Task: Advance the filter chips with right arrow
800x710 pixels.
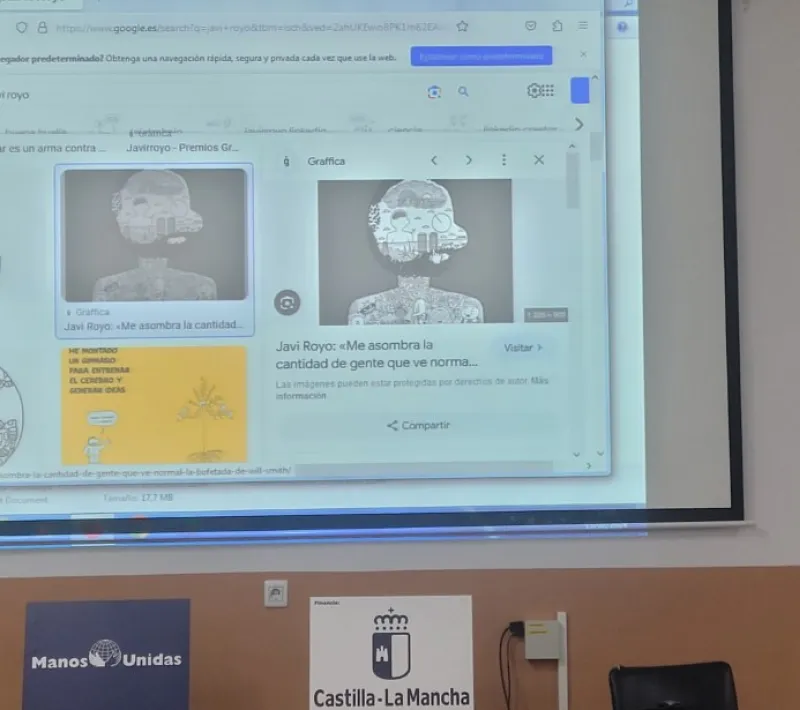Action: [579, 124]
